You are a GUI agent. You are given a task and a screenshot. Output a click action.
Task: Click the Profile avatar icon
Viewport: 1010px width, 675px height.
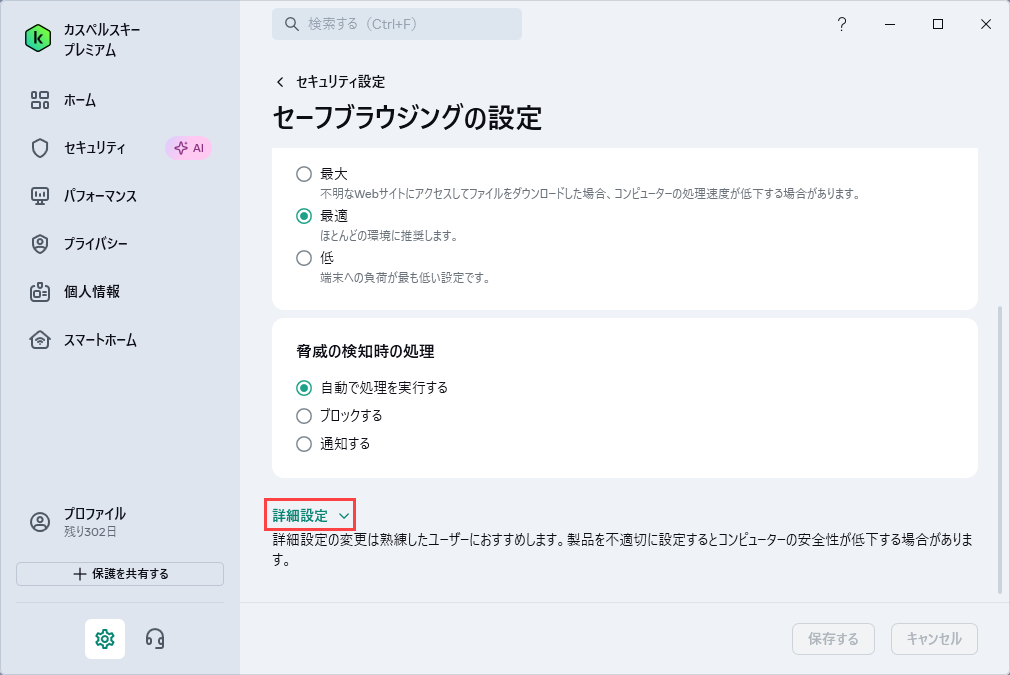point(40,522)
